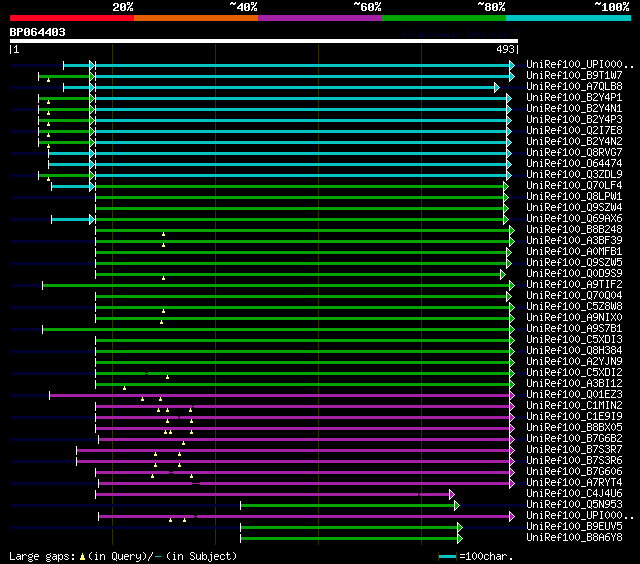Open the UniRef100_Q2I7E8 hit label
This screenshot has width=640, height=564.
[574, 131]
